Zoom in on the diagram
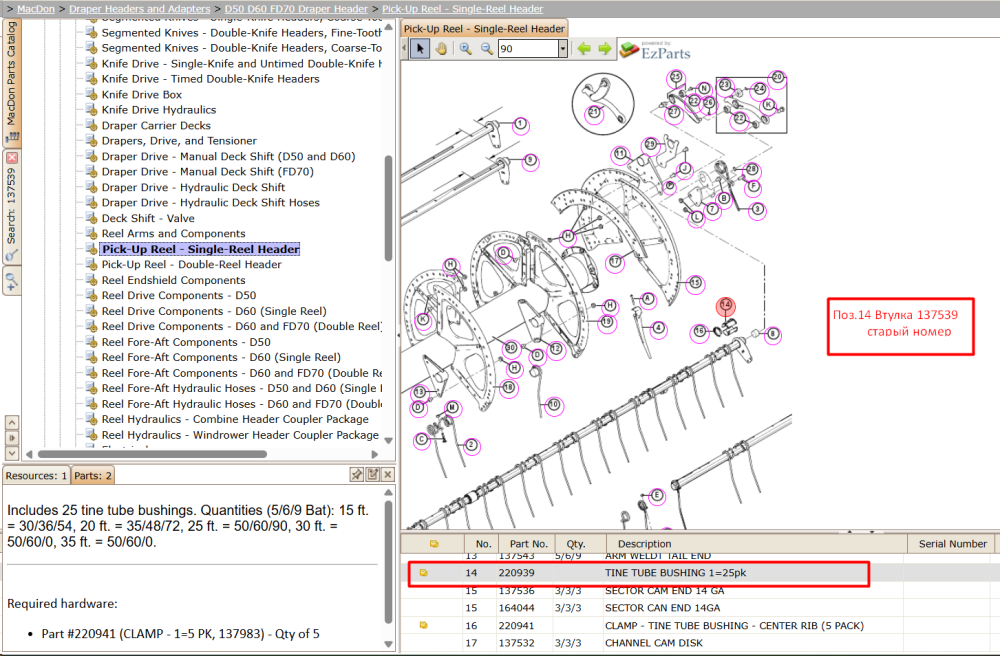This screenshot has height=656, width=1000. point(466,49)
